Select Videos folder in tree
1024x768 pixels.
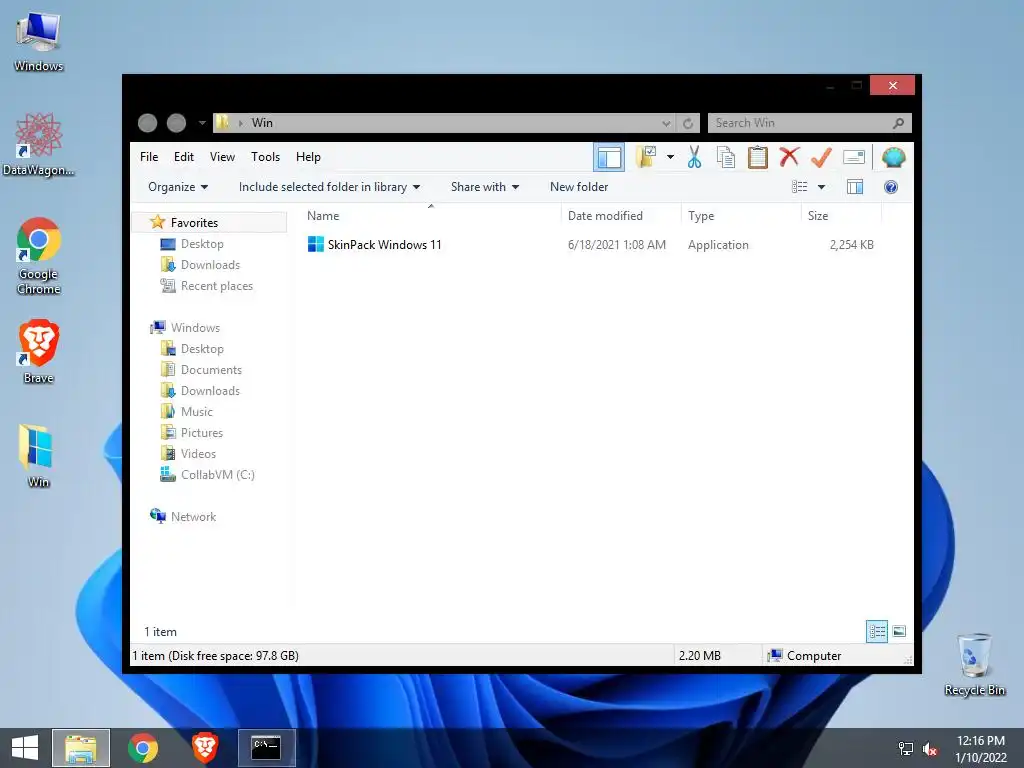(198, 453)
